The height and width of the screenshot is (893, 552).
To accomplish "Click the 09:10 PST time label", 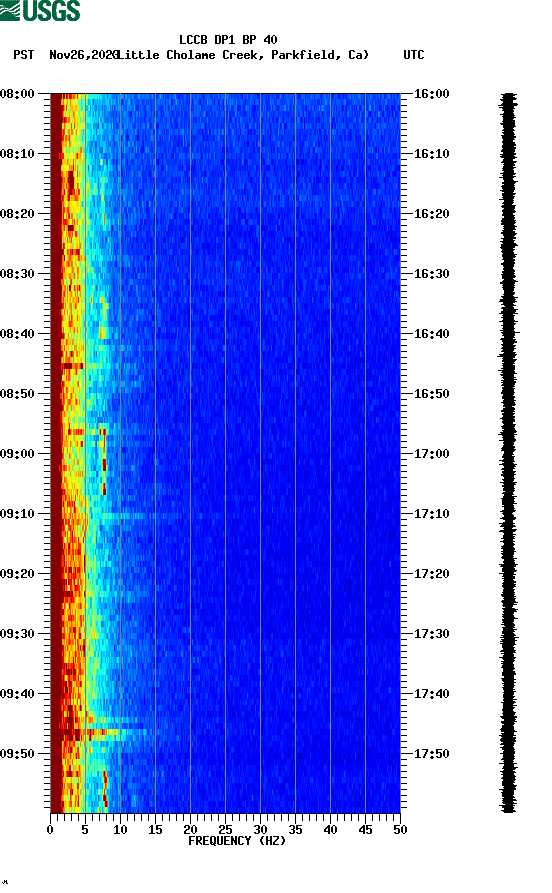I will pos(18,514).
